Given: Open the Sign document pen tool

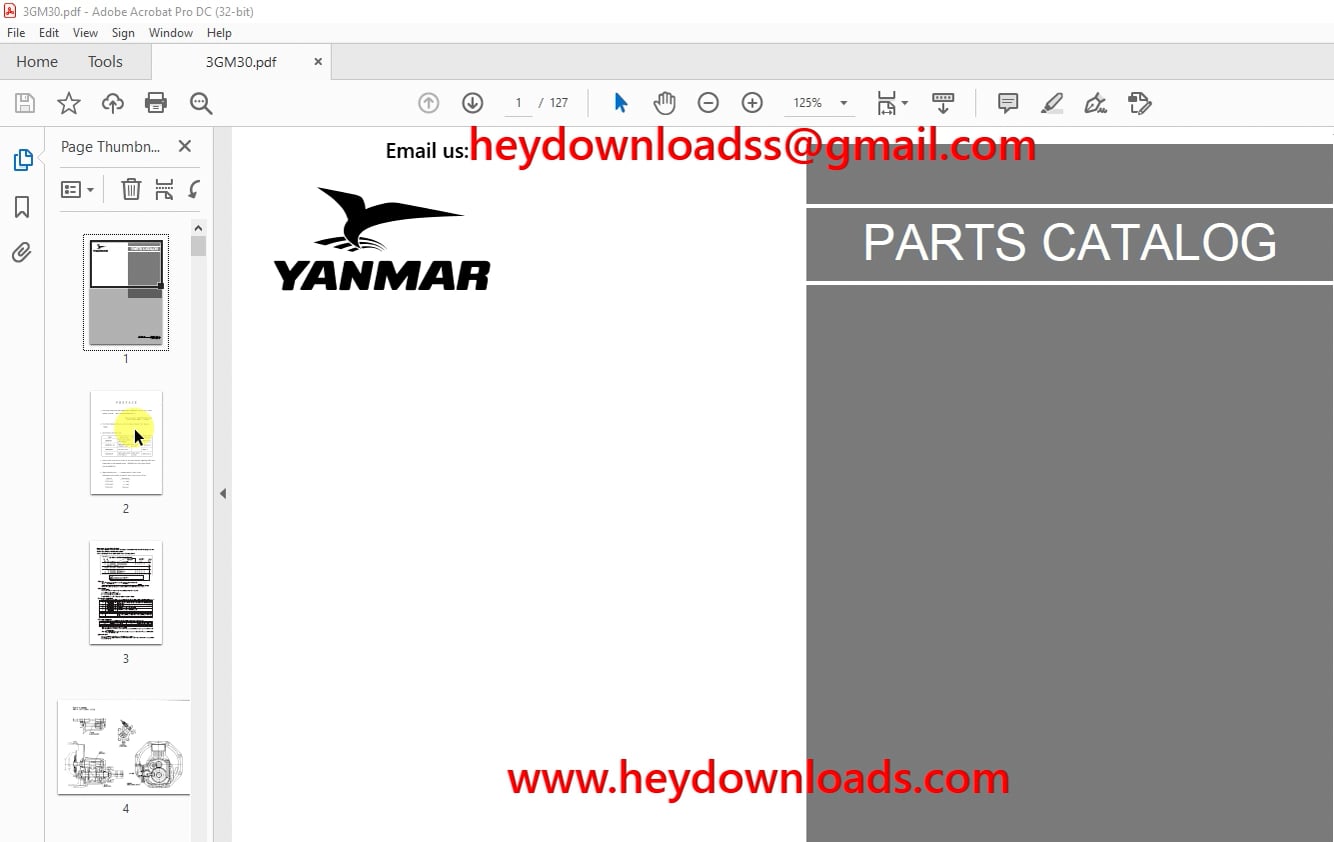Looking at the screenshot, I should tap(1095, 103).
